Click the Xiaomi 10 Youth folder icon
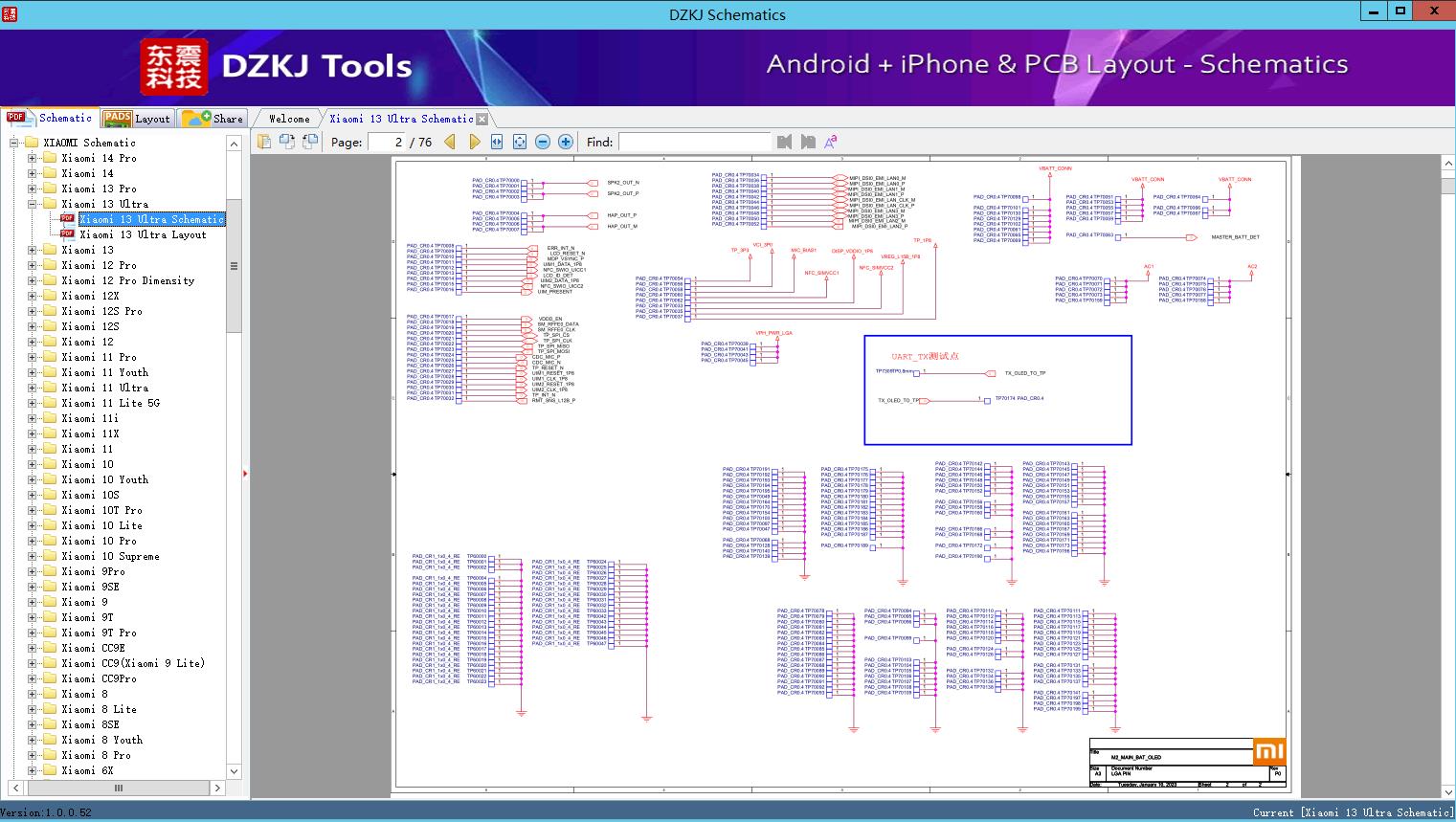 [50, 479]
